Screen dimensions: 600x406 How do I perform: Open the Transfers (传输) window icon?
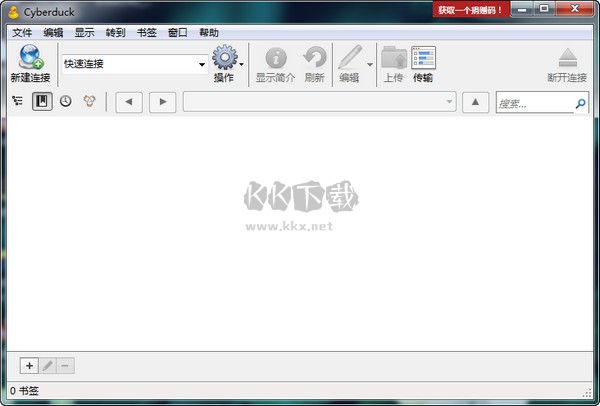click(423, 58)
